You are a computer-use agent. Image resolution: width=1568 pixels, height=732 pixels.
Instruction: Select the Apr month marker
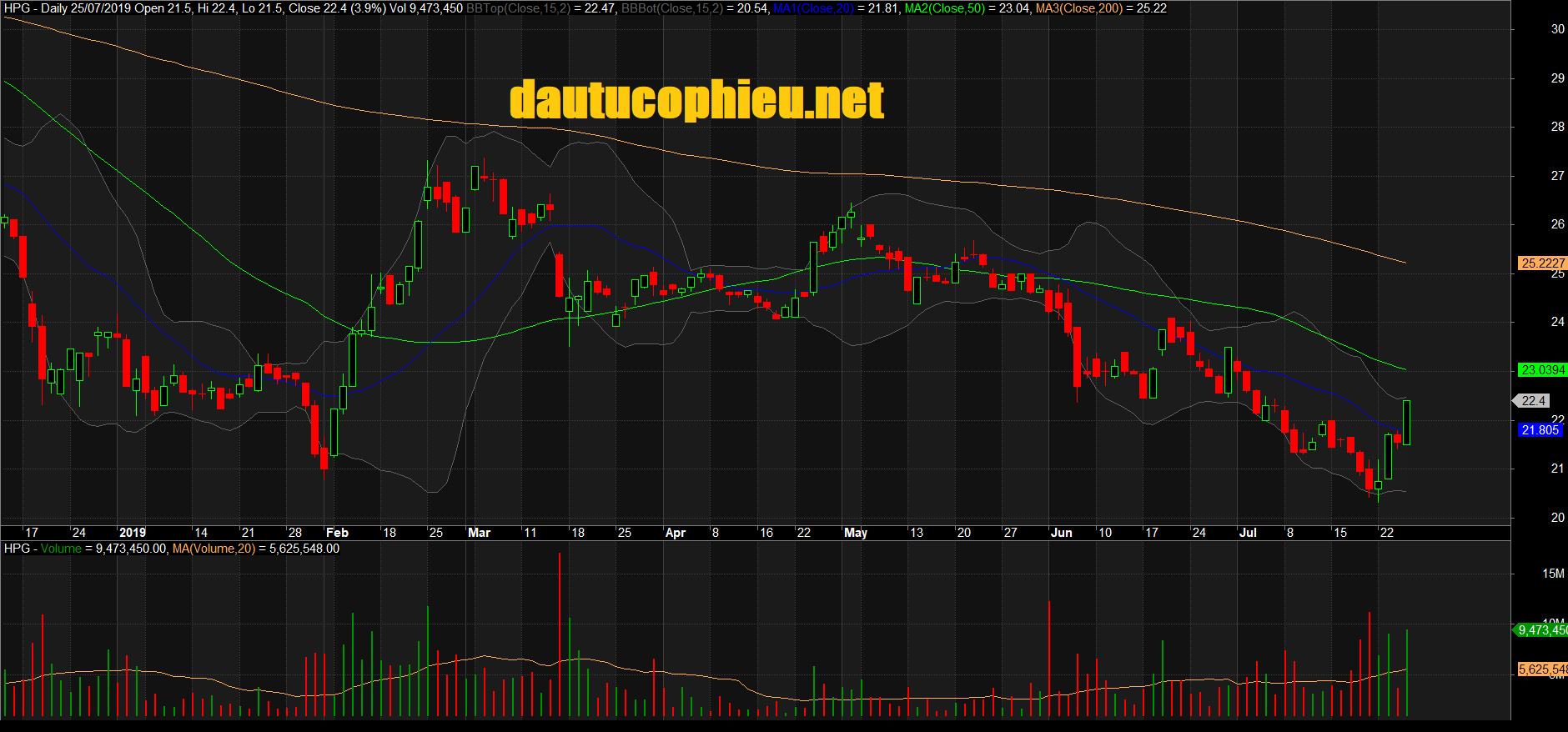click(x=676, y=533)
